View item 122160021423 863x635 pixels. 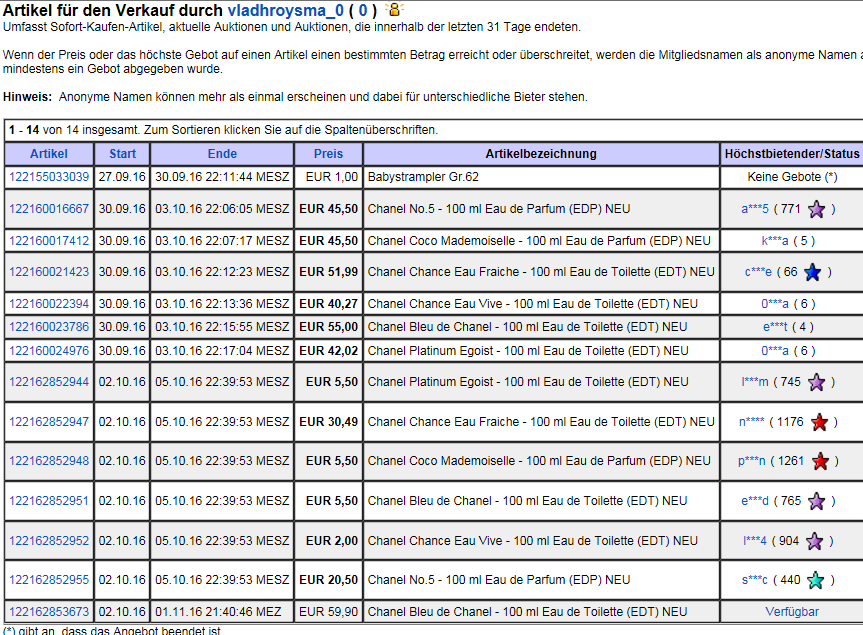(49, 272)
